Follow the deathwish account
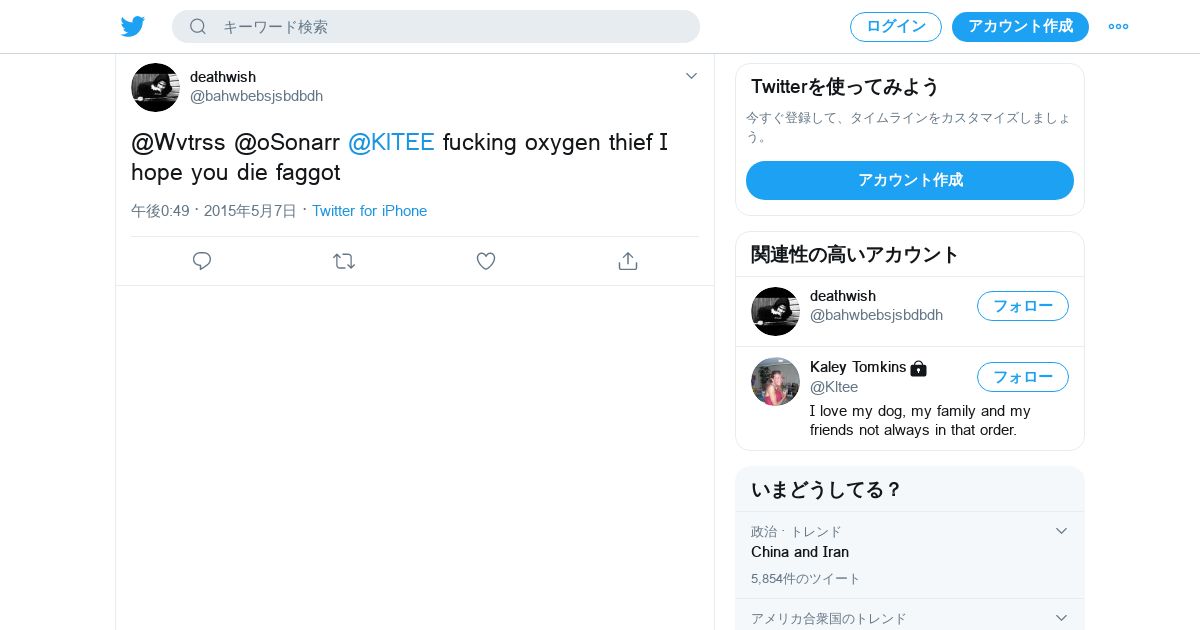The image size is (1200, 630). (x=1022, y=306)
